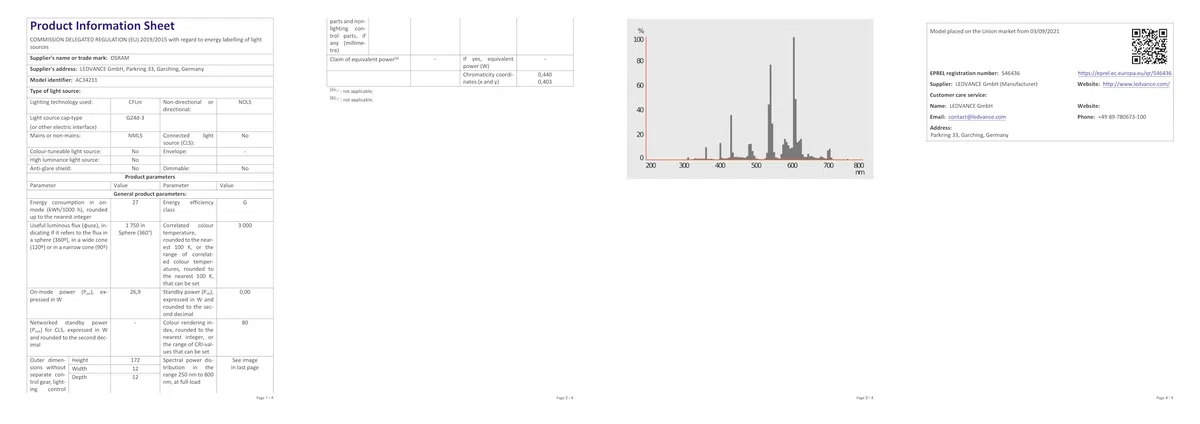Click the EPREL QR code image
Screen dimensions: 1200x424
click(1150, 46)
